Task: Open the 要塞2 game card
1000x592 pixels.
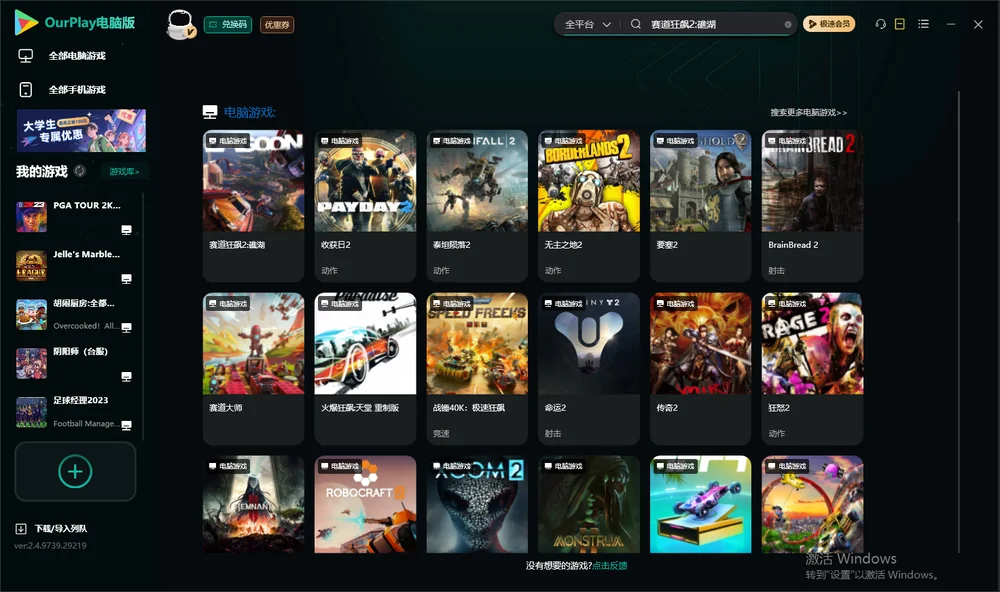Action: coord(701,205)
